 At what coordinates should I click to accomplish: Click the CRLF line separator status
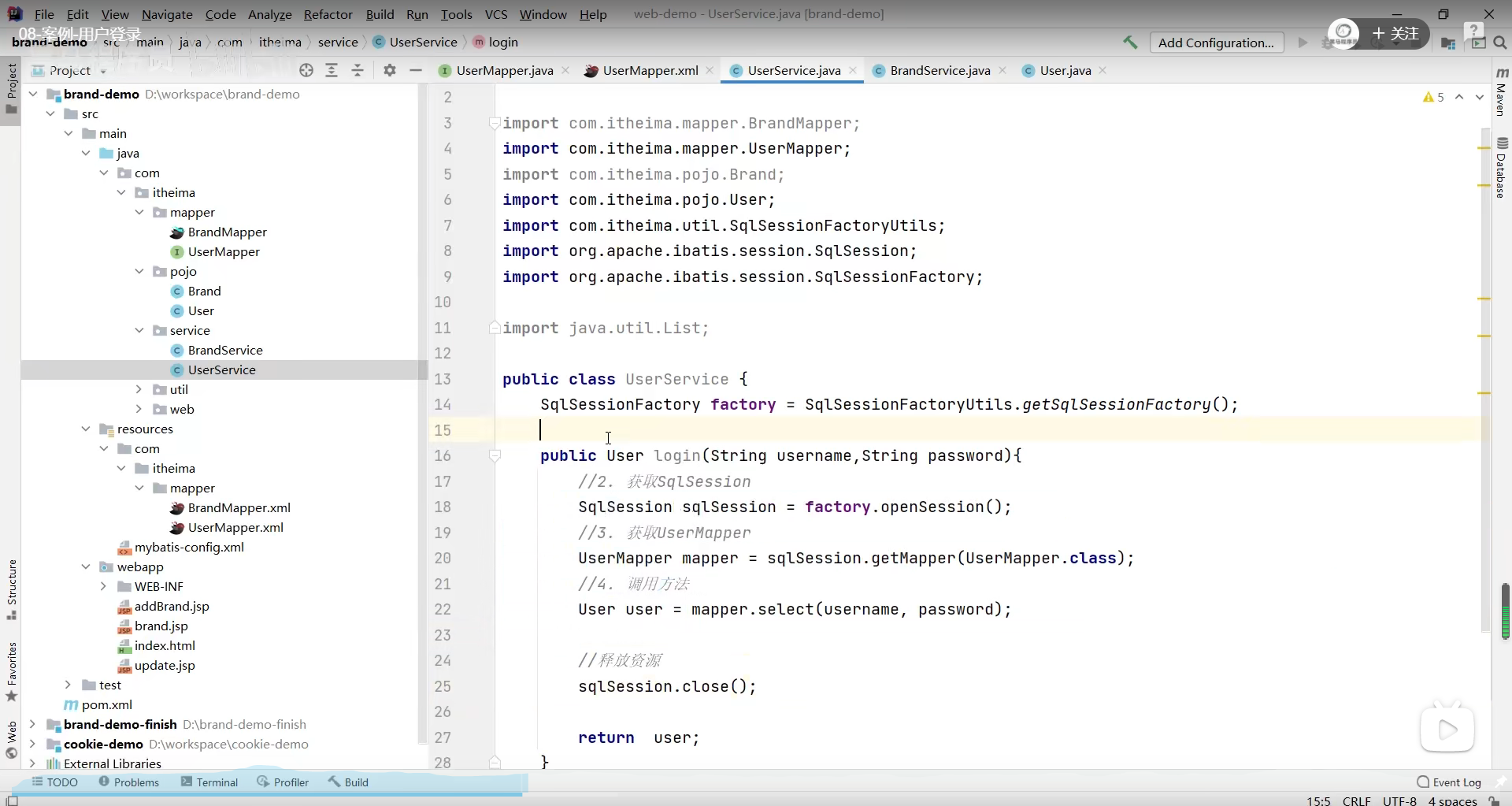(1357, 800)
